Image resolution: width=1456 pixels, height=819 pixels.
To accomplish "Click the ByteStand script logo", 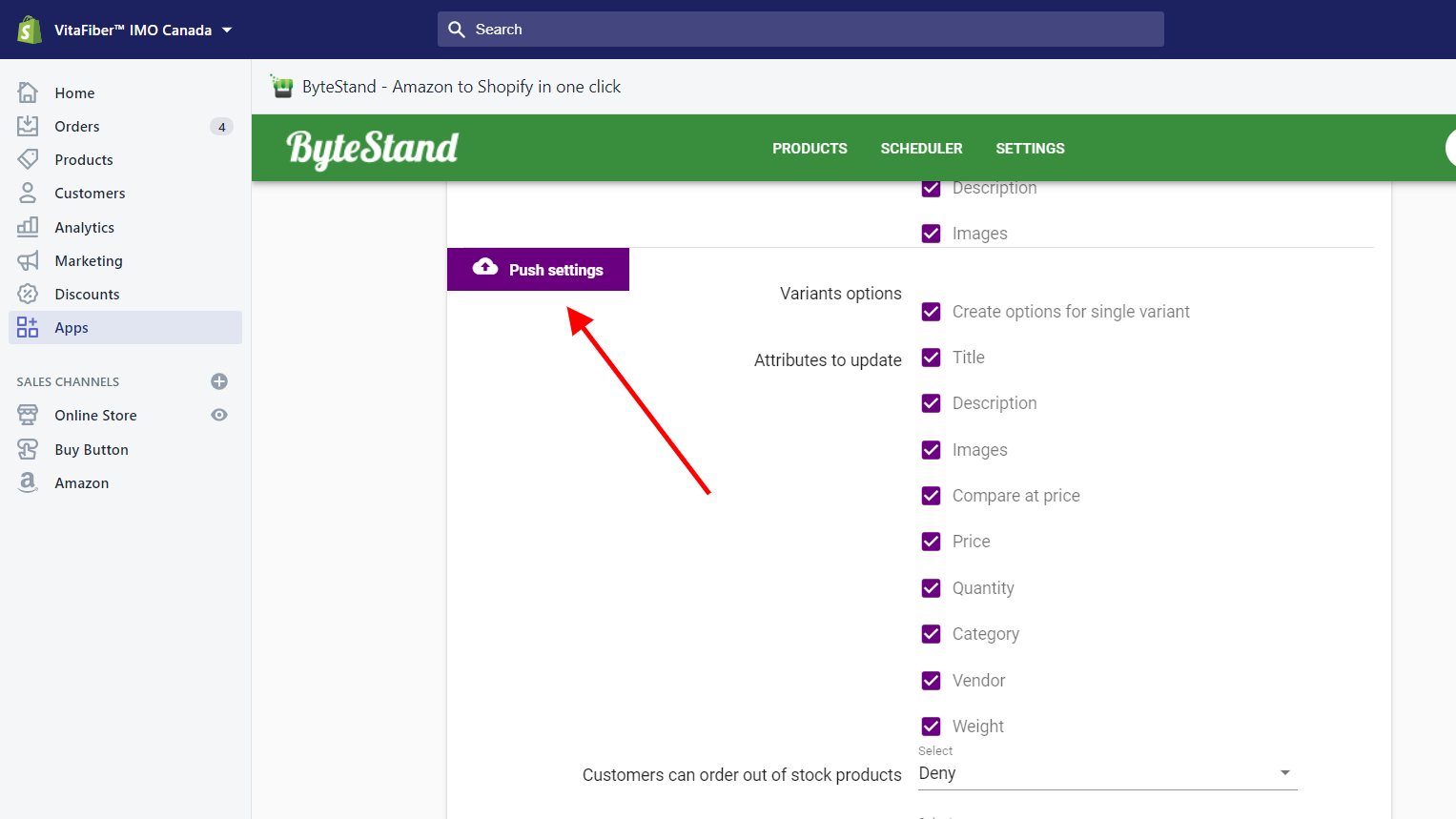I will pos(373,149).
